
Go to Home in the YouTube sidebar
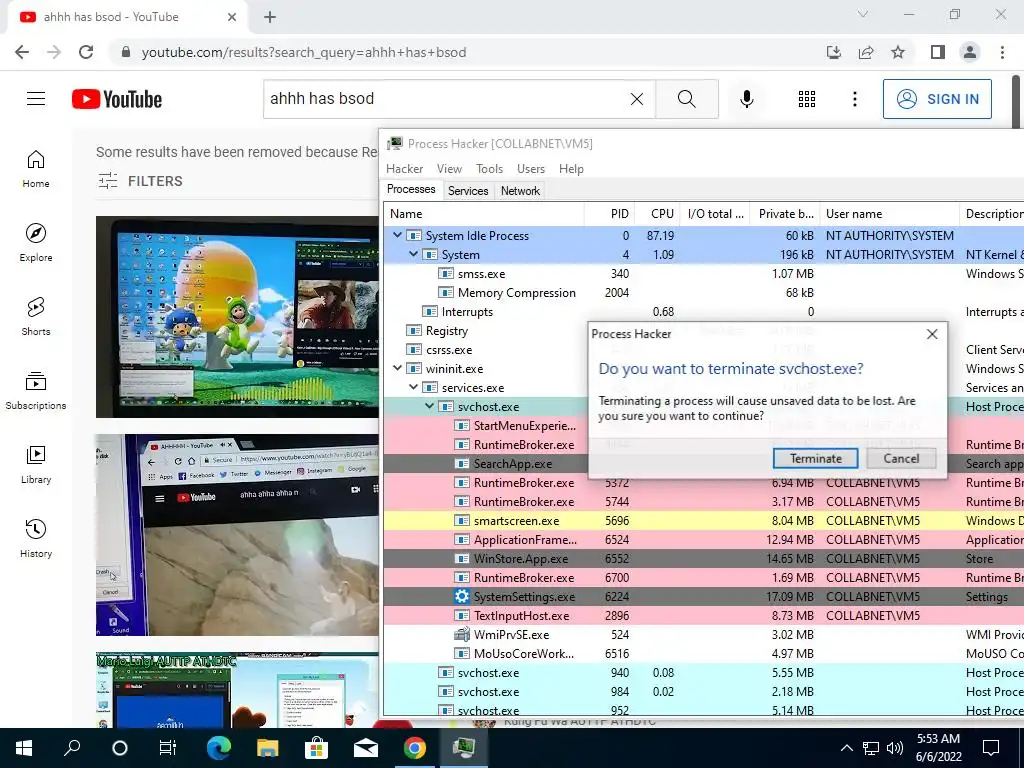click(36, 169)
